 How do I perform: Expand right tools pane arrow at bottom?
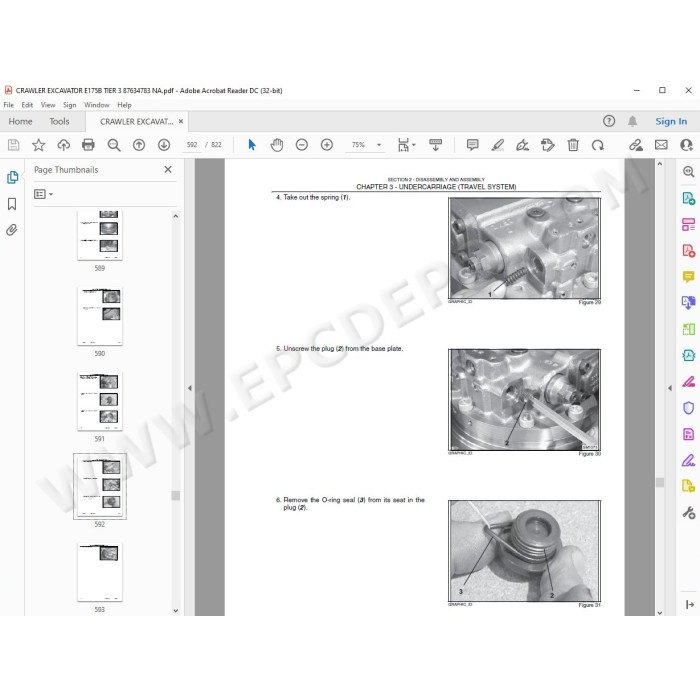[690, 604]
